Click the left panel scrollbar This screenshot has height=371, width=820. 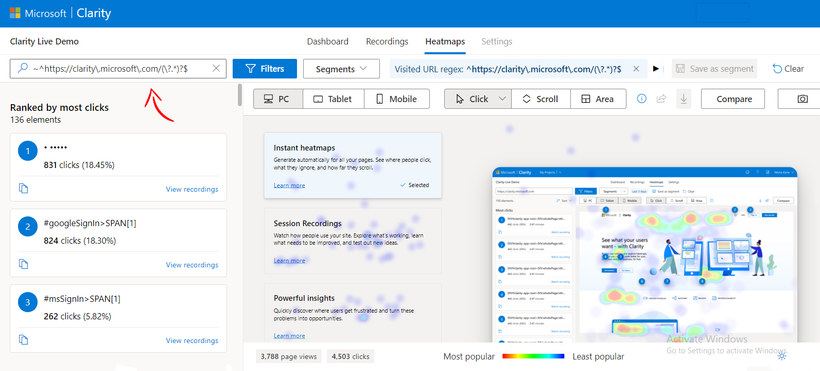tap(240, 95)
